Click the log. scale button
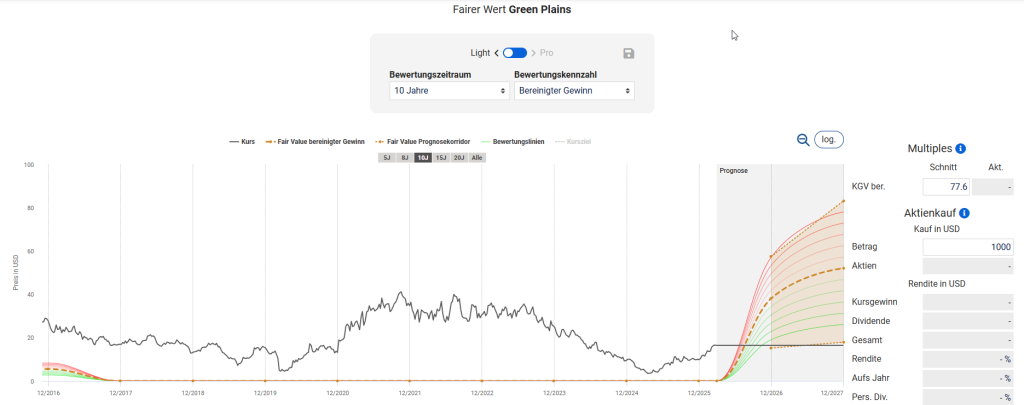 tap(829, 140)
